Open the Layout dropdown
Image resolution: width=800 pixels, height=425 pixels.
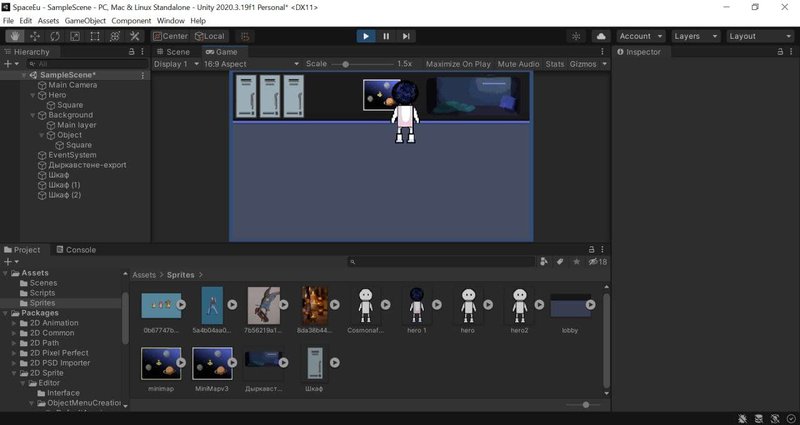[761, 36]
